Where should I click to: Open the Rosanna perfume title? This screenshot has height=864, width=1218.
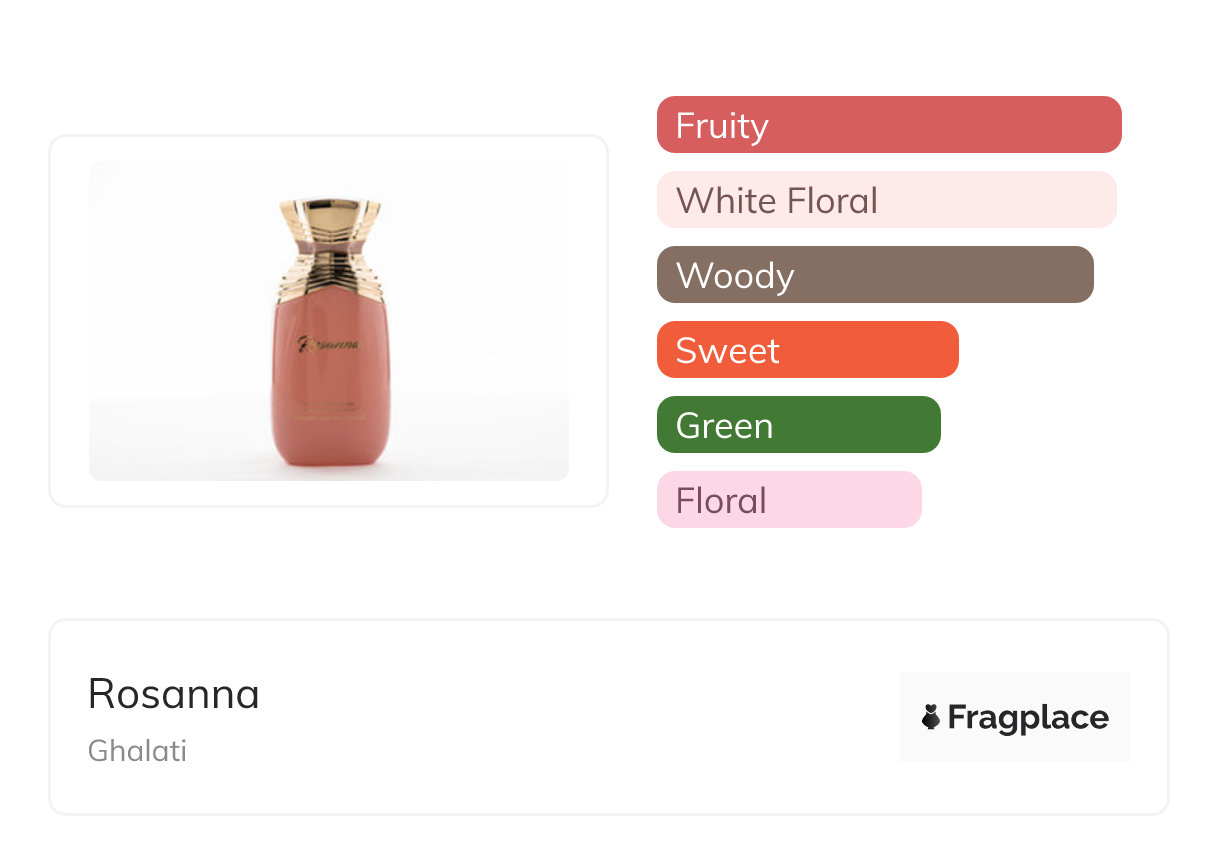click(174, 694)
